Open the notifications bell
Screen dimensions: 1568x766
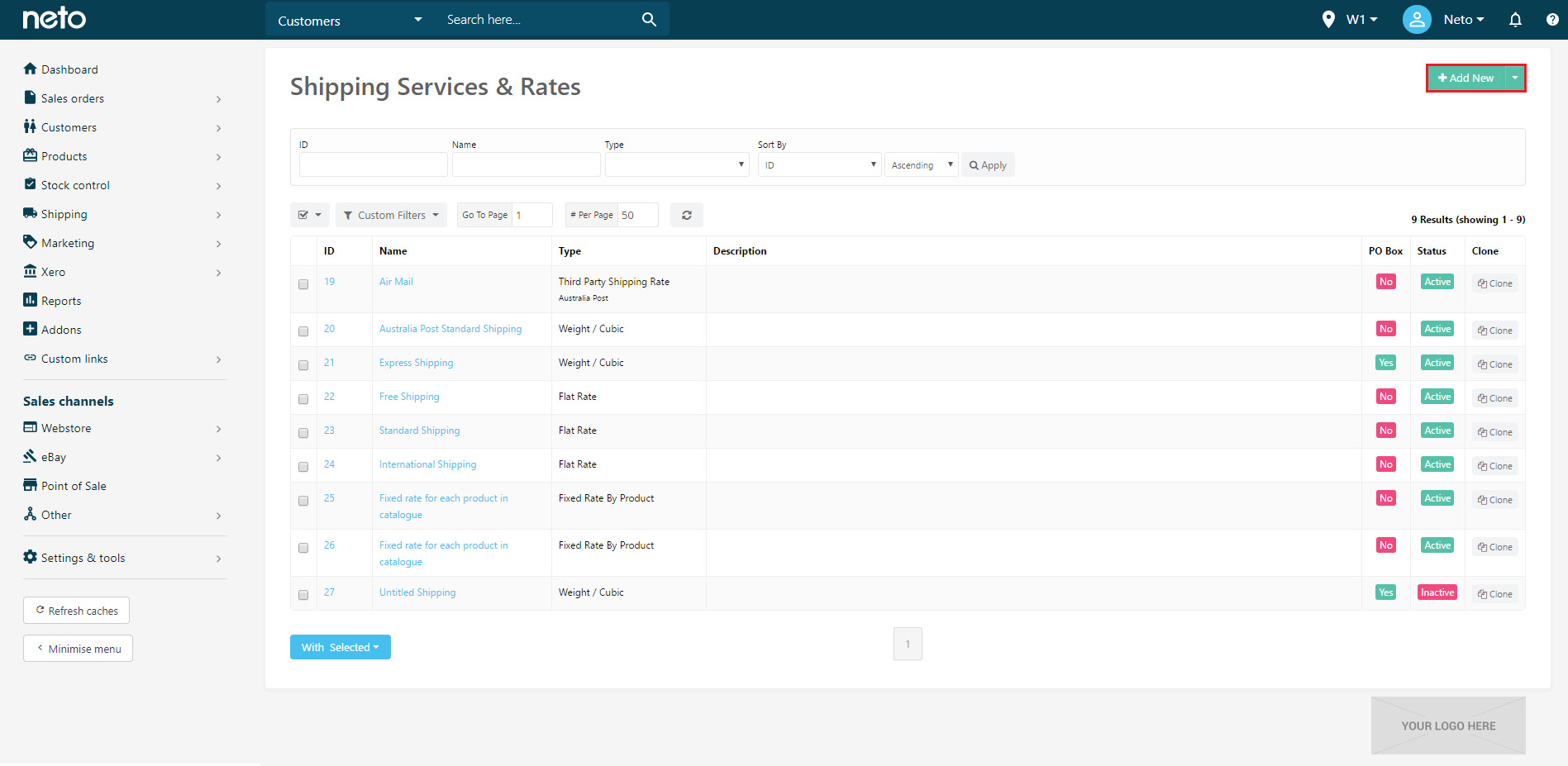1515,20
